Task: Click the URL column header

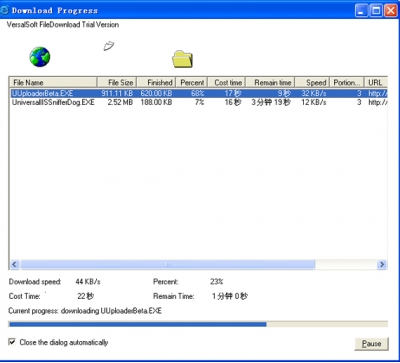Action: 376,82
